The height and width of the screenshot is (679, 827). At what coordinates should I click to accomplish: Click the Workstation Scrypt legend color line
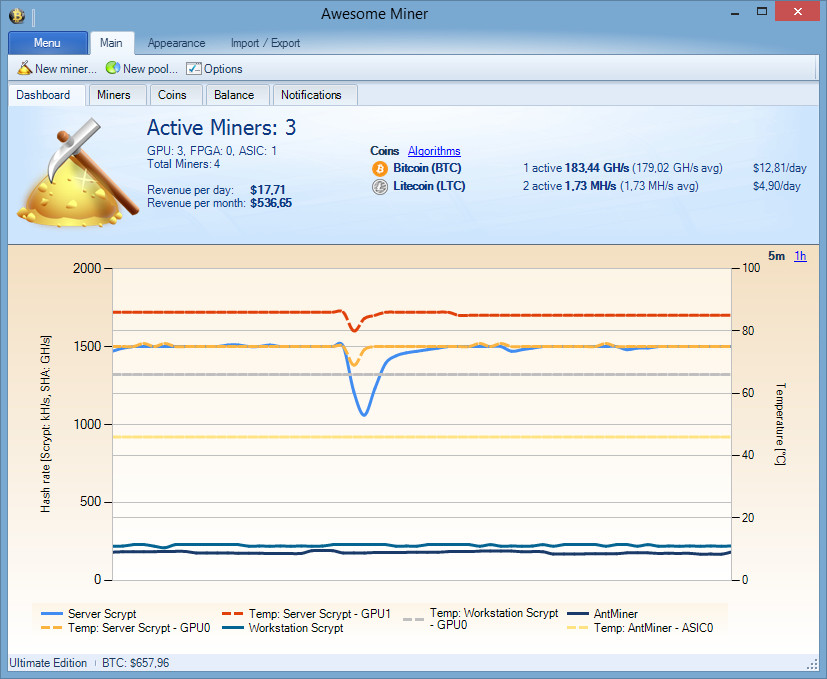click(x=233, y=628)
